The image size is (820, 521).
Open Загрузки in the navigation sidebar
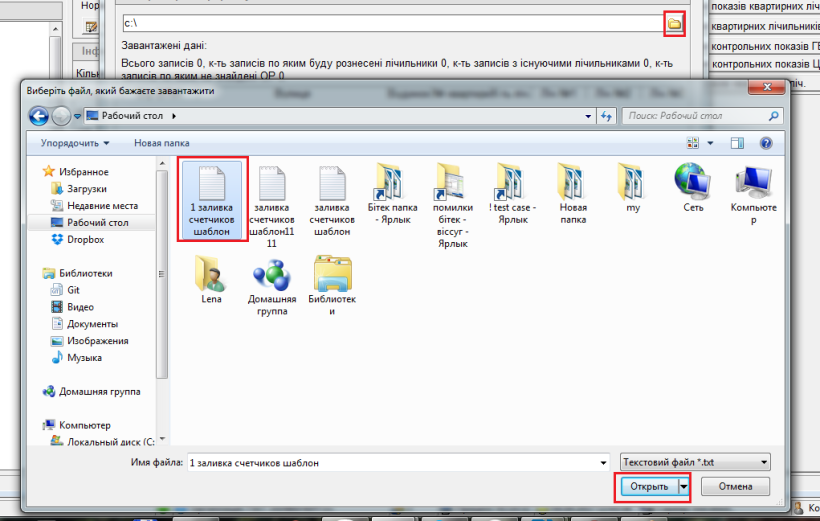[x=86, y=188]
